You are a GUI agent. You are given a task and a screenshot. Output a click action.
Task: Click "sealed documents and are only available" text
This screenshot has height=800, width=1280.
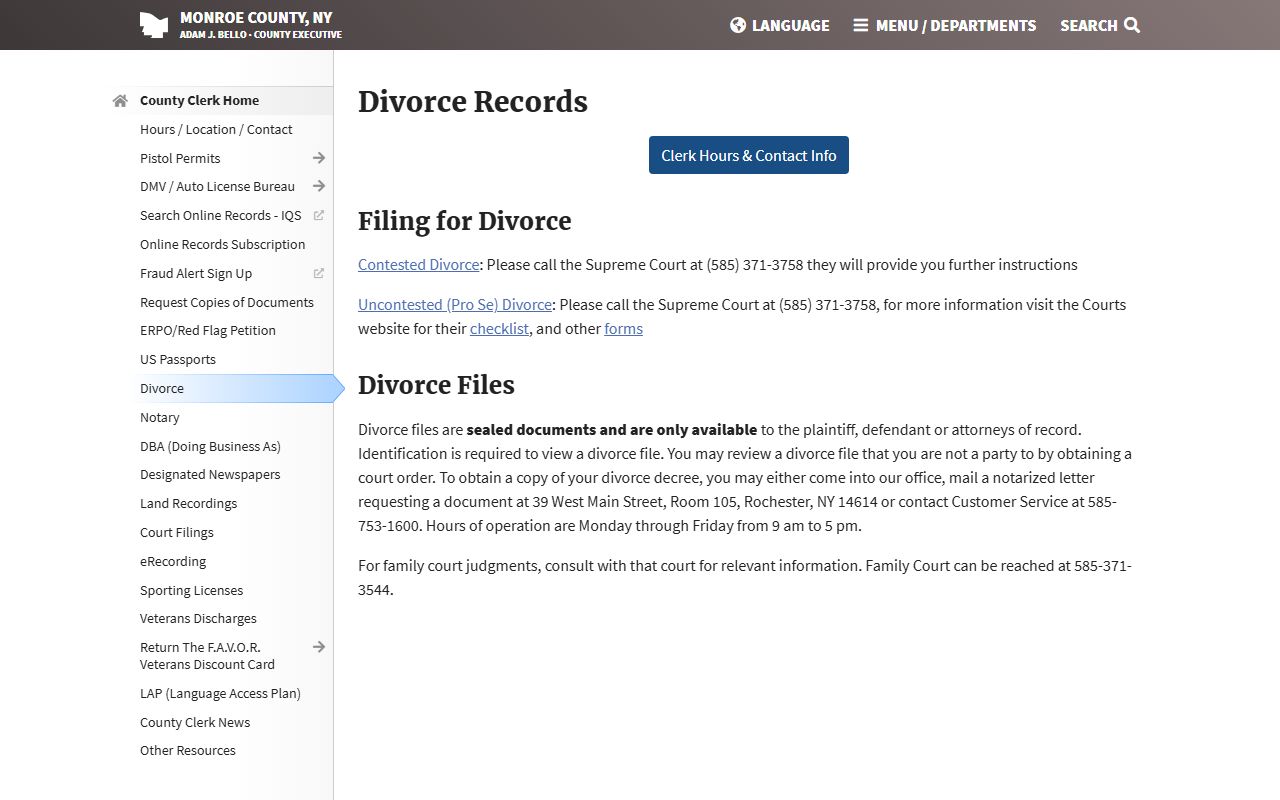coord(612,430)
